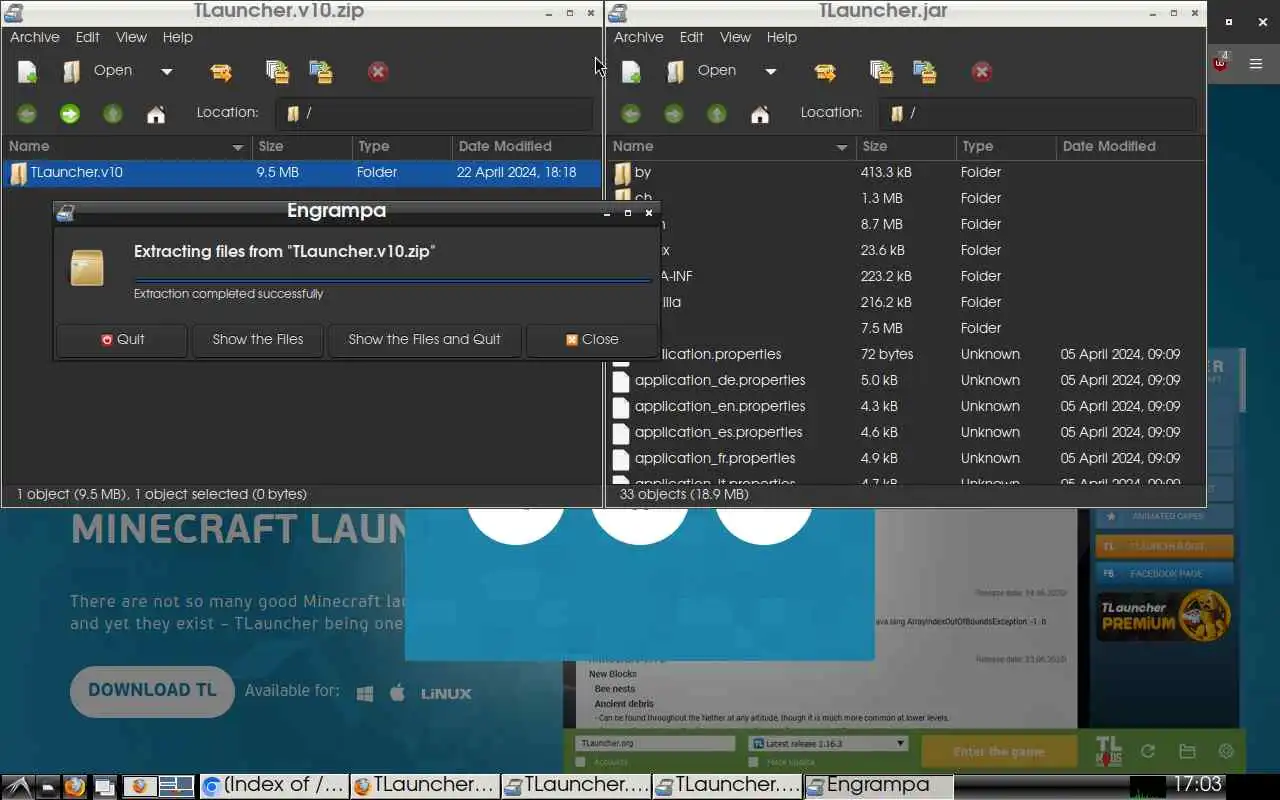
Task: Toggle Name sort arrow in TLauncher.jar window
Action: point(842,148)
